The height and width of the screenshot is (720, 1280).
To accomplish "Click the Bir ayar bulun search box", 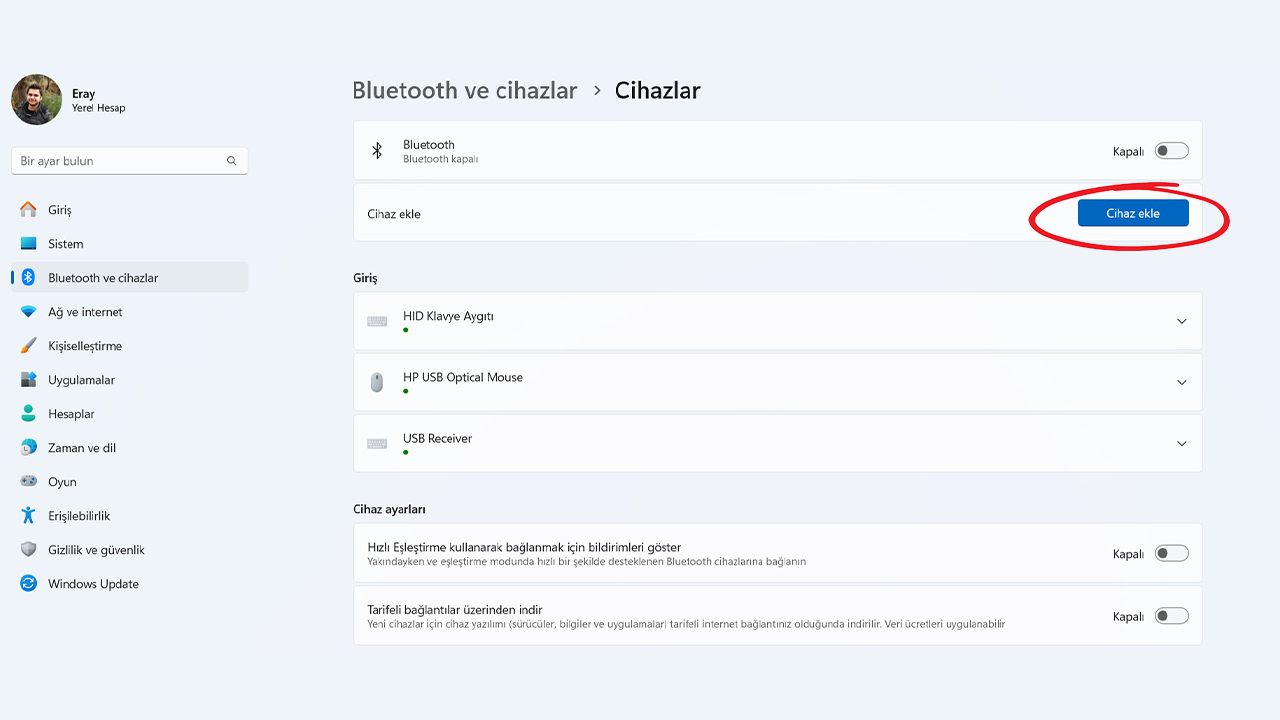I will 120,161.
